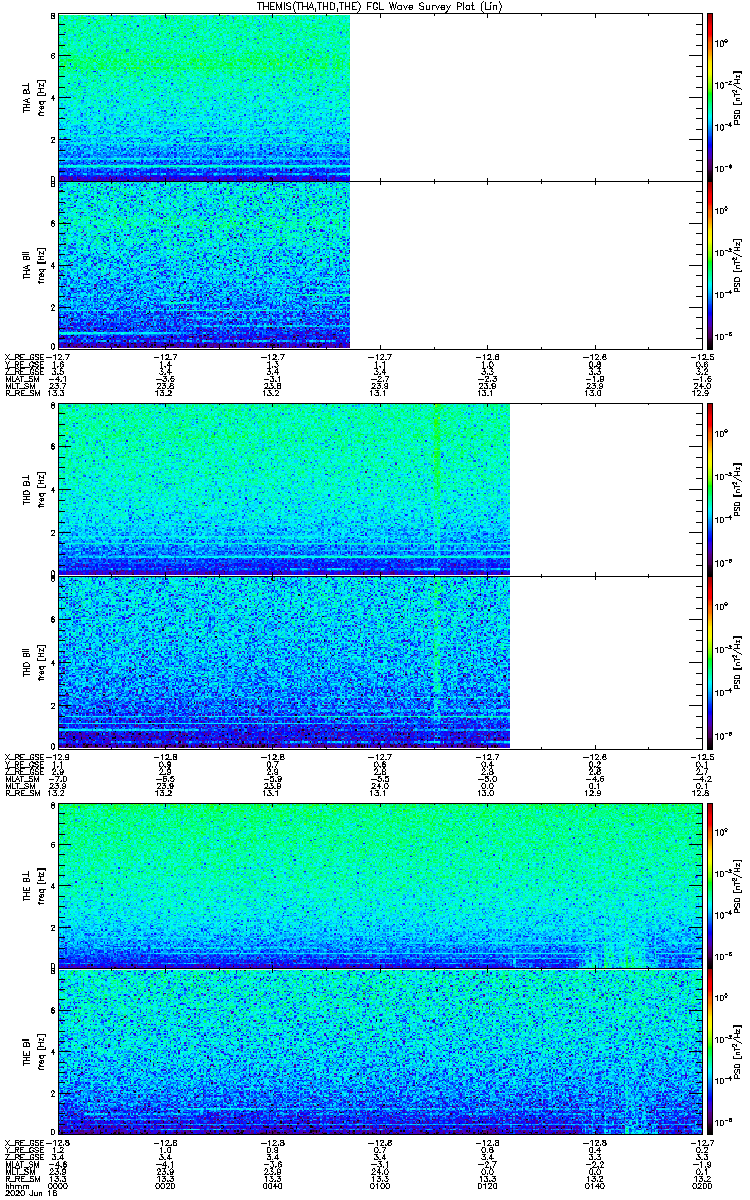Click the THA B-parallel spectrogram panel
The height and width of the screenshot is (1200, 750).
(x=378, y=264)
